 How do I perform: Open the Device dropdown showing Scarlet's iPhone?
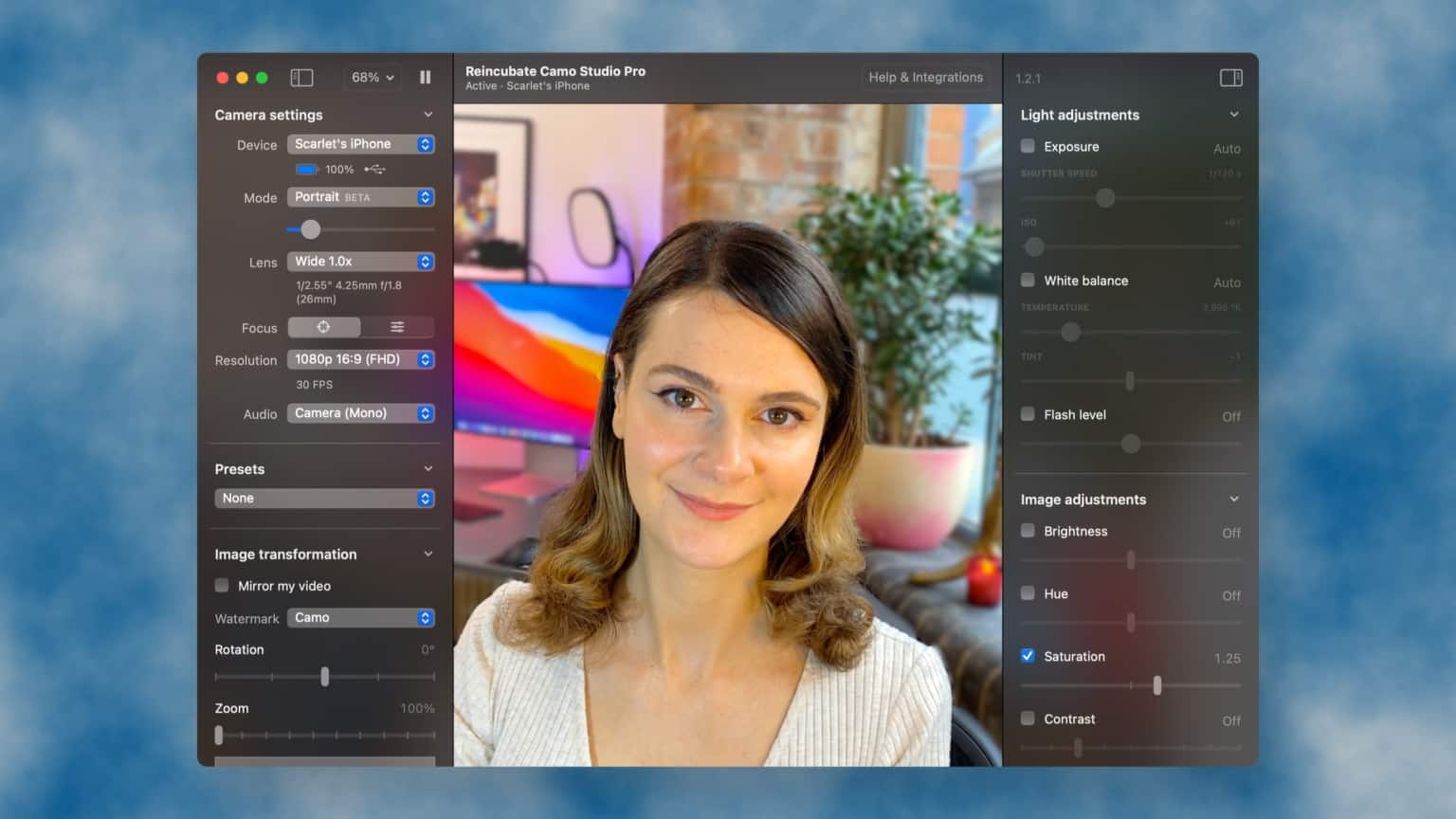(x=360, y=144)
